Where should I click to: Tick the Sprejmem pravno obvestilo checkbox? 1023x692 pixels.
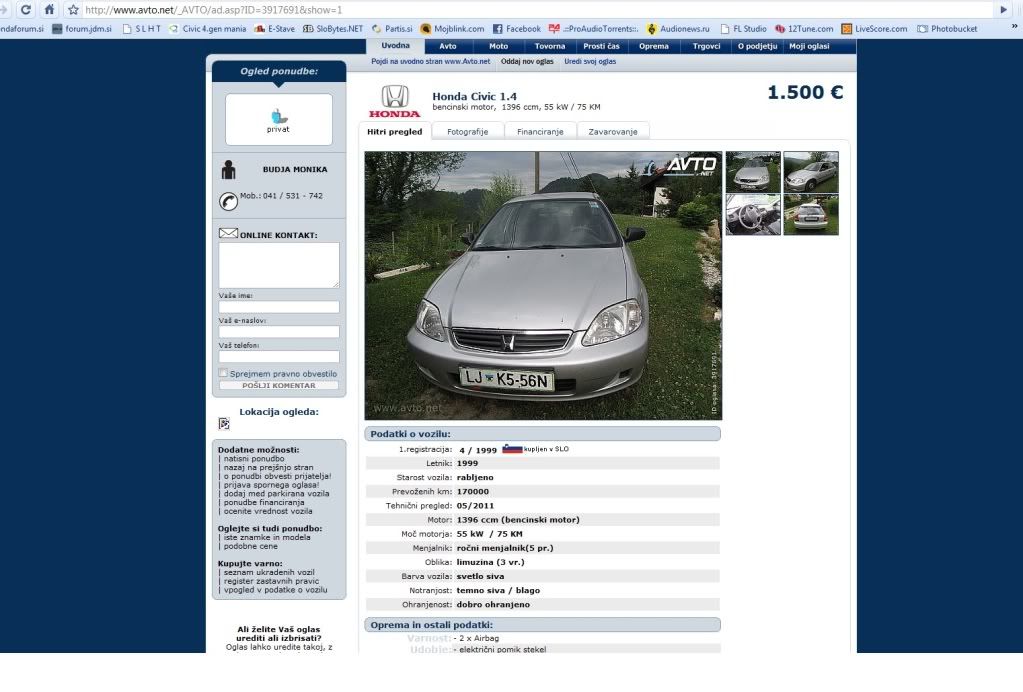pyautogui.click(x=224, y=373)
